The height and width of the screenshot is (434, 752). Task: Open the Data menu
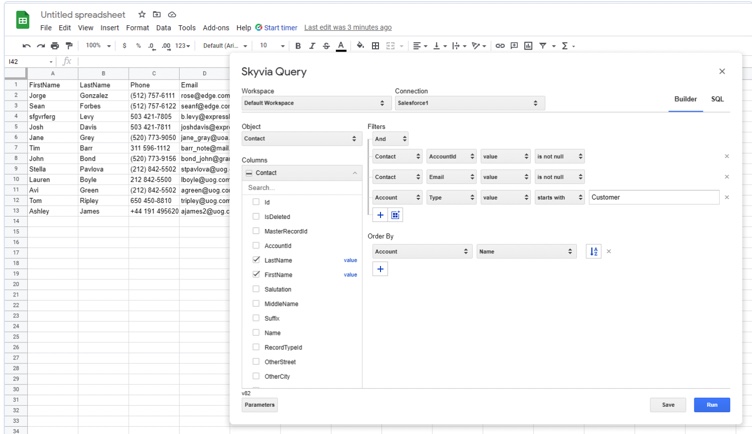[164, 28]
